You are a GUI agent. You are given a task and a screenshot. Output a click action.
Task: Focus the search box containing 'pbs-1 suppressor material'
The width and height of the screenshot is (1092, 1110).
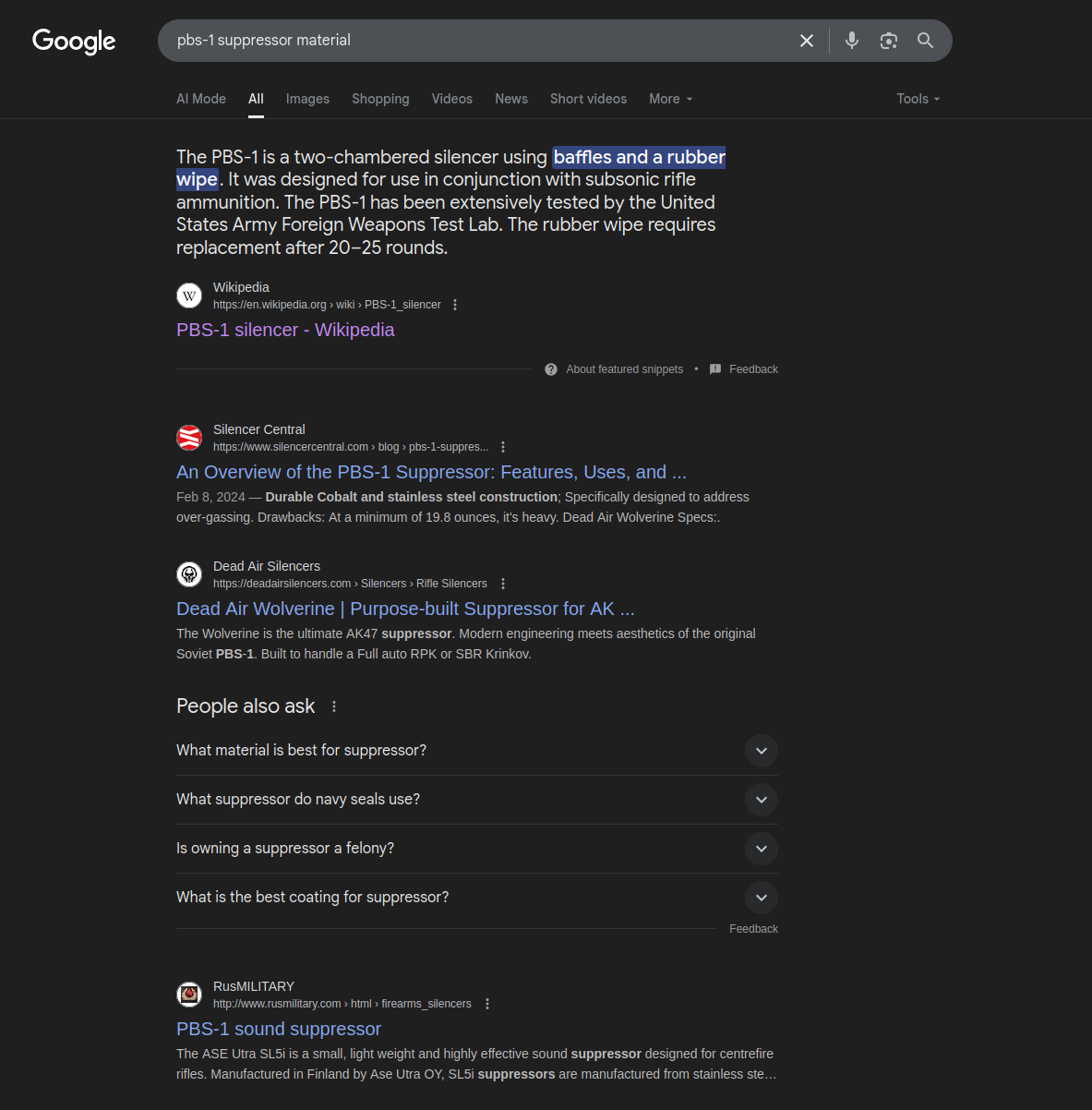tap(480, 41)
